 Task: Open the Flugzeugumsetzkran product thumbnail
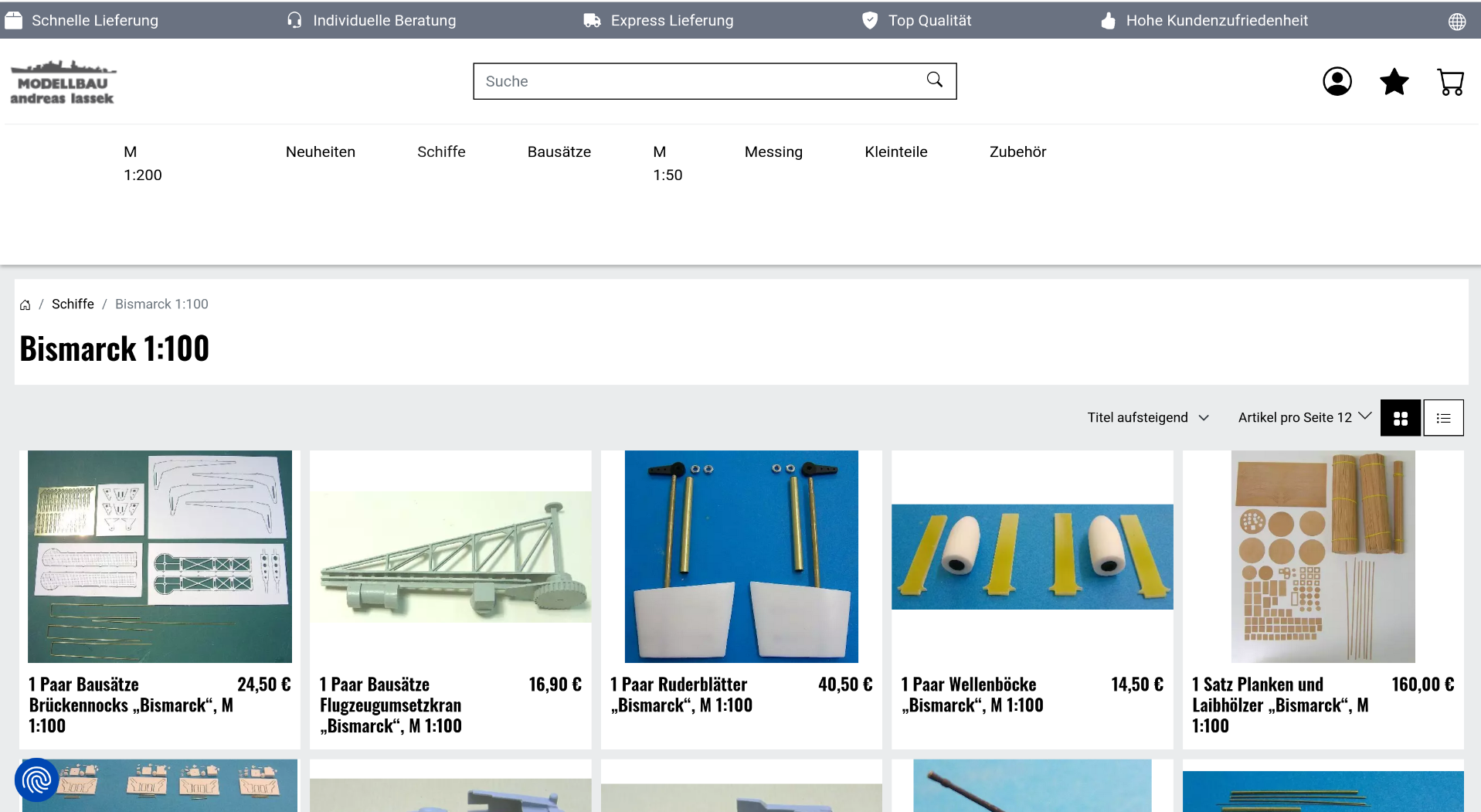click(x=450, y=556)
